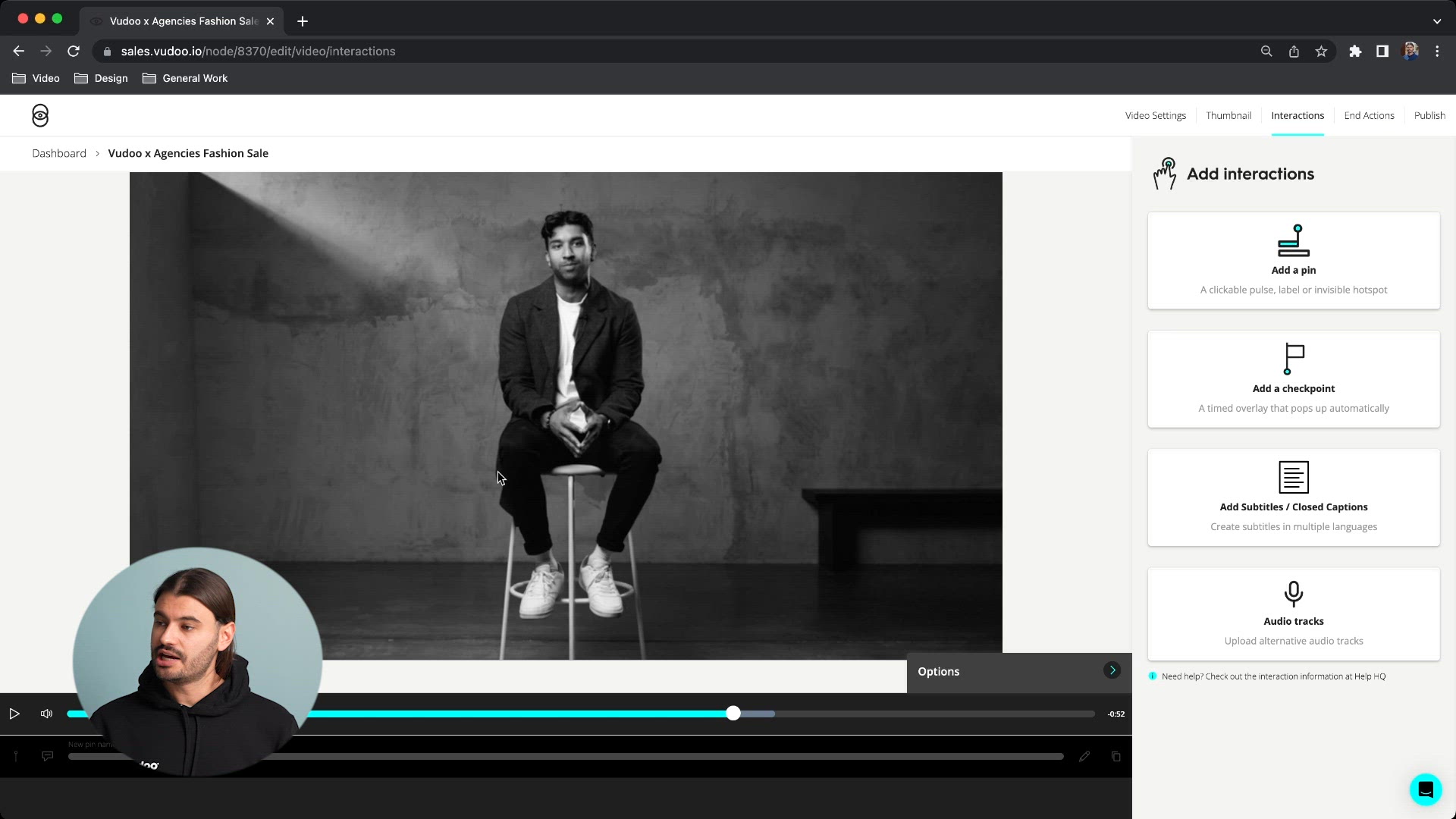Click the video preview frame
The width and height of the screenshot is (1456, 819).
click(x=566, y=416)
